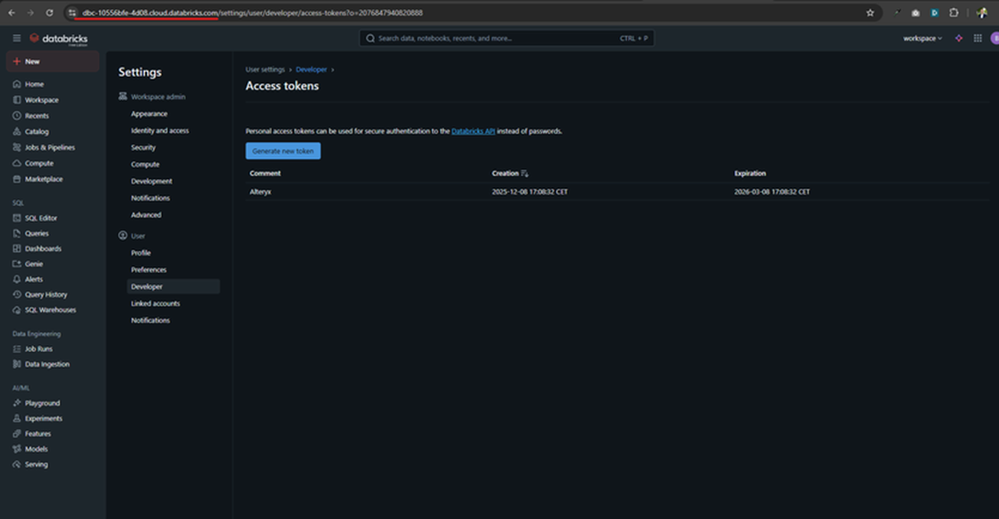Open the Databricks API link
The image size is (999, 519).
click(x=473, y=131)
